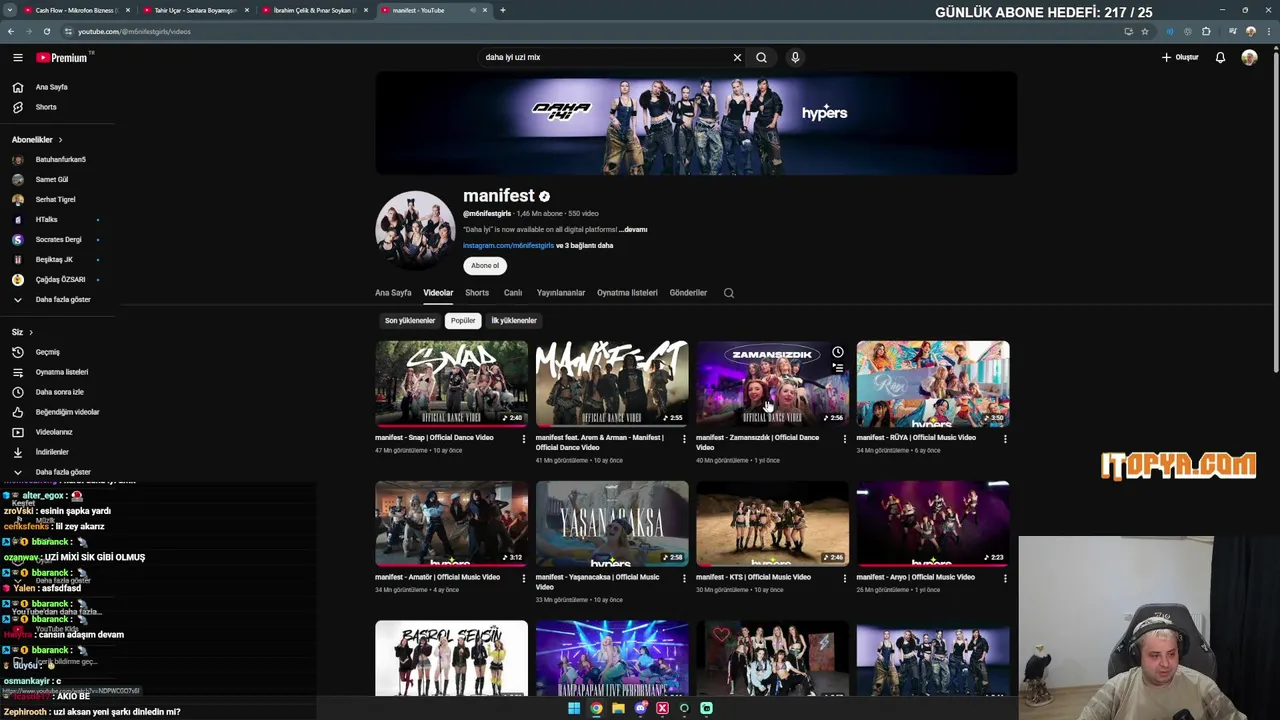Viewport: 1280px width, 720px height.
Task: Switch to the Videolar tab
Action: coord(438,293)
